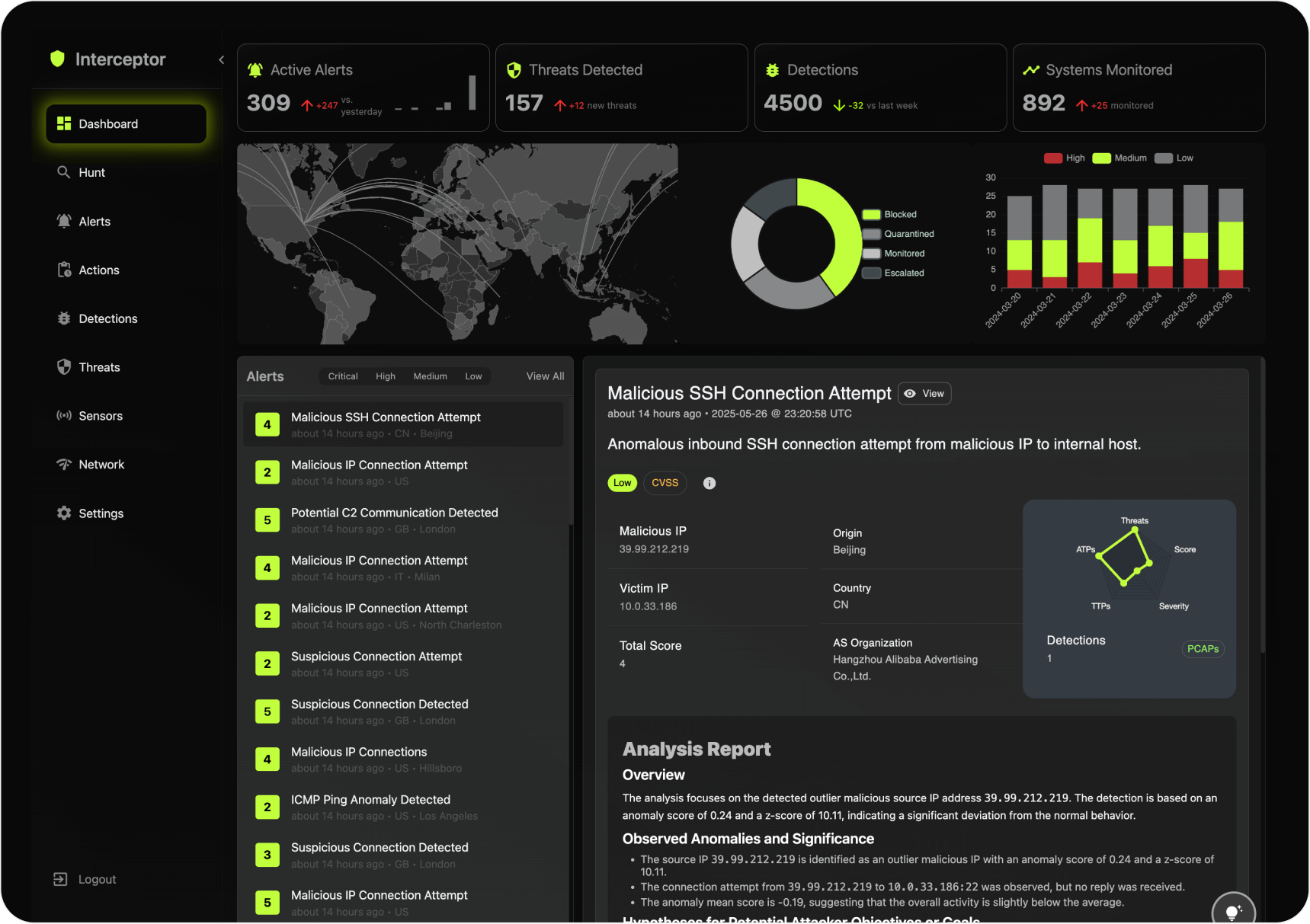Open the Dashboard menu item

[126, 124]
